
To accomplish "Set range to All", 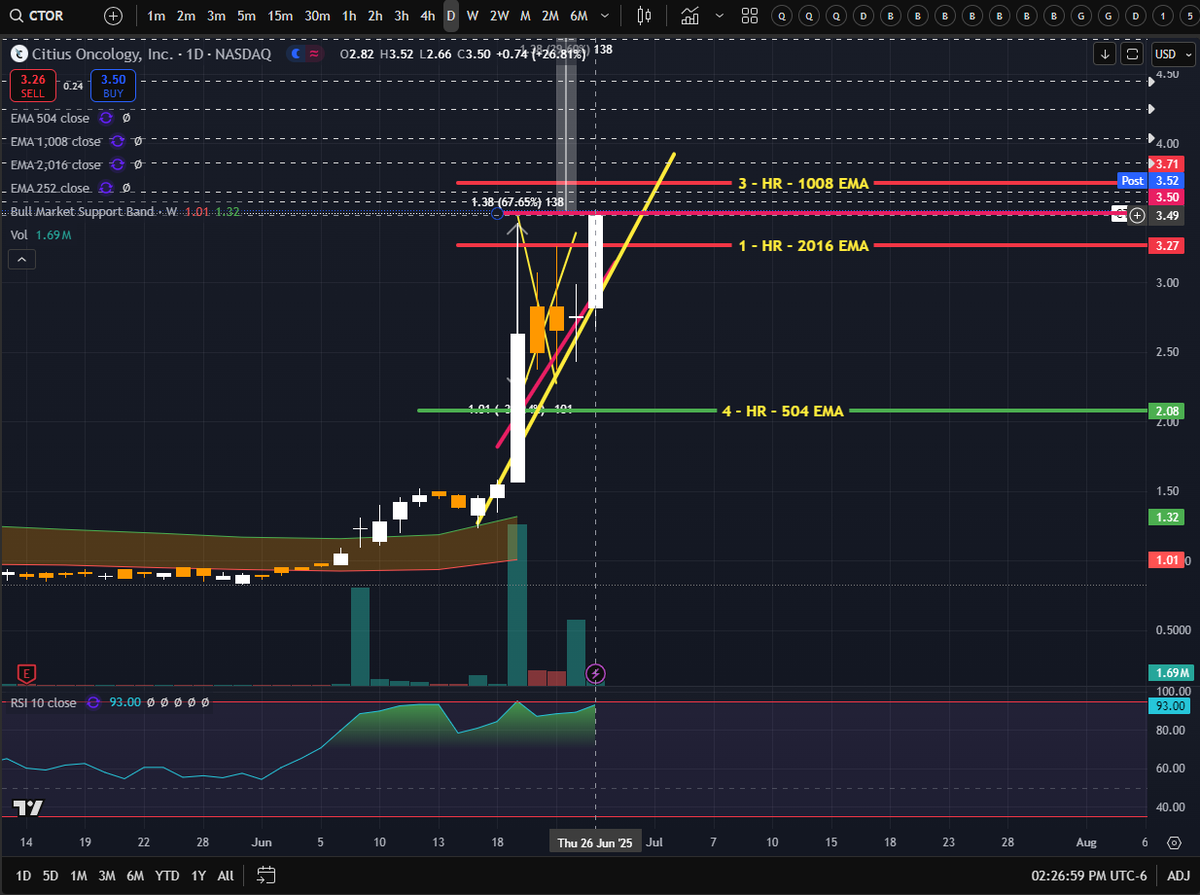I will 225,876.
